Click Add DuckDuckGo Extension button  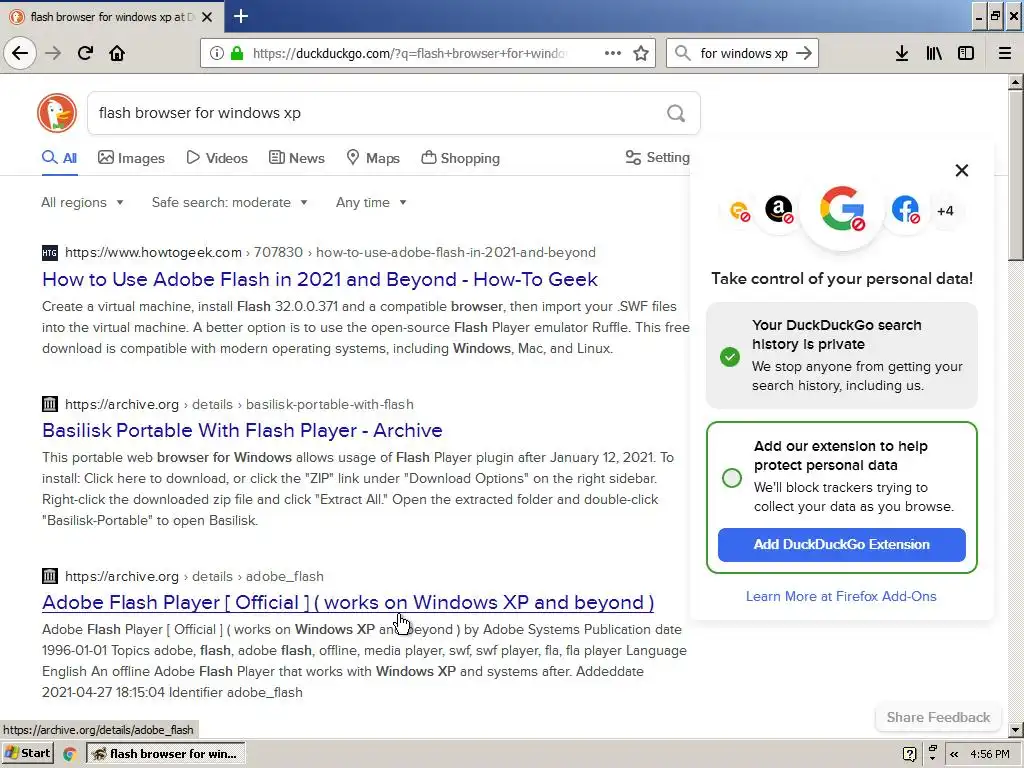[x=841, y=545]
